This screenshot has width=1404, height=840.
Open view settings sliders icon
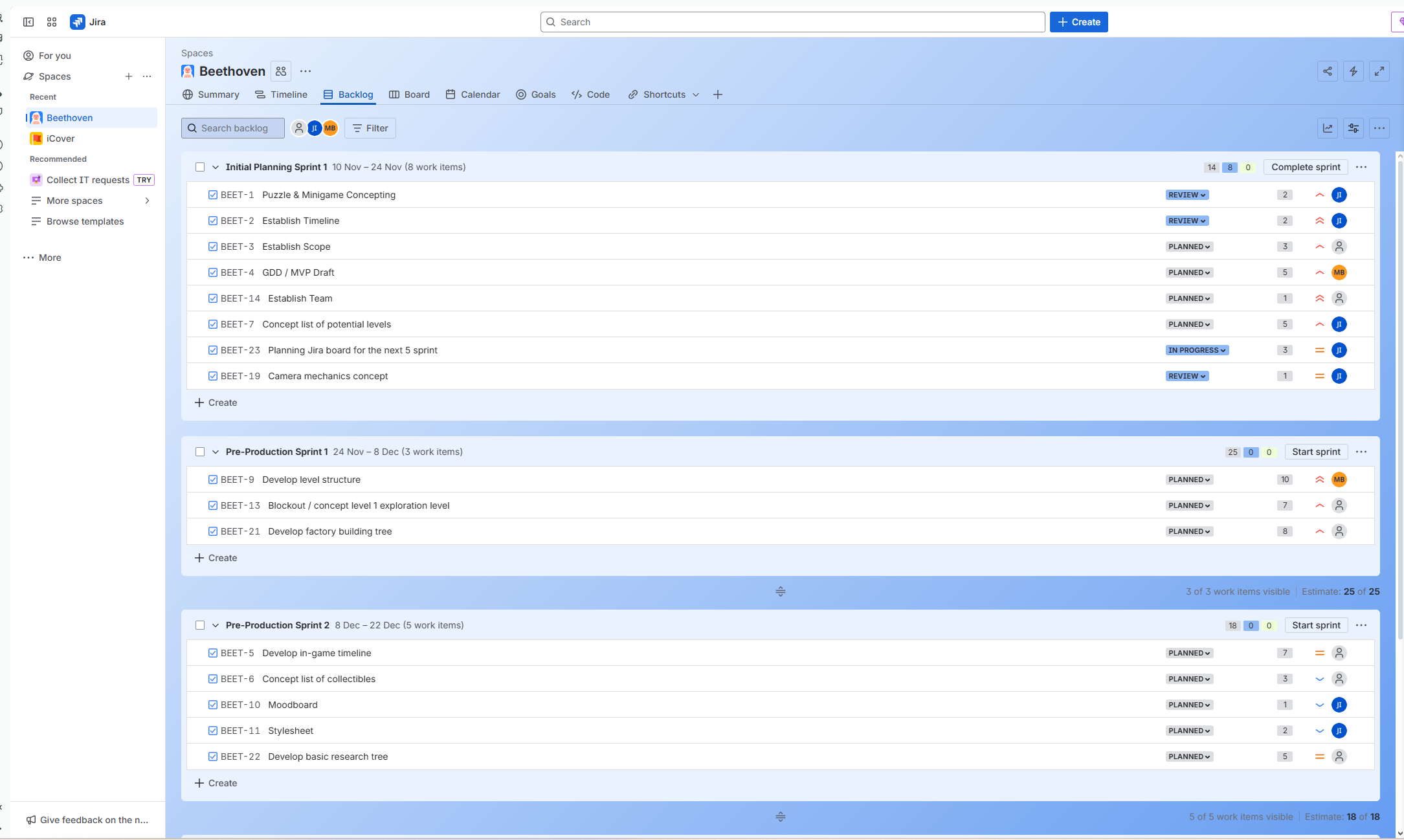(x=1354, y=128)
